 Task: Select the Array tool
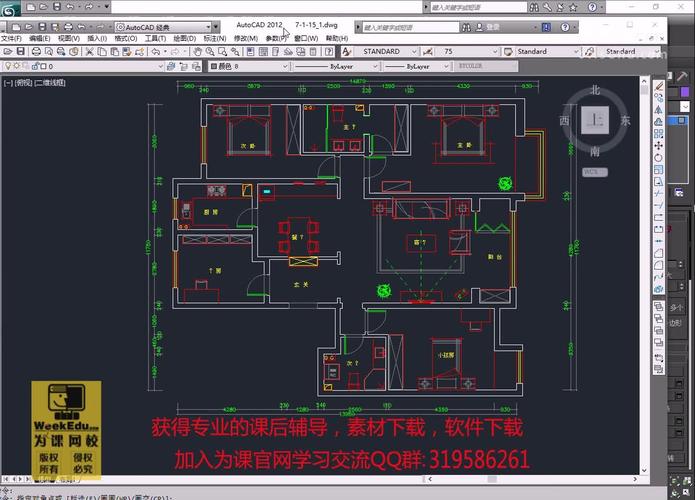(659, 133)
